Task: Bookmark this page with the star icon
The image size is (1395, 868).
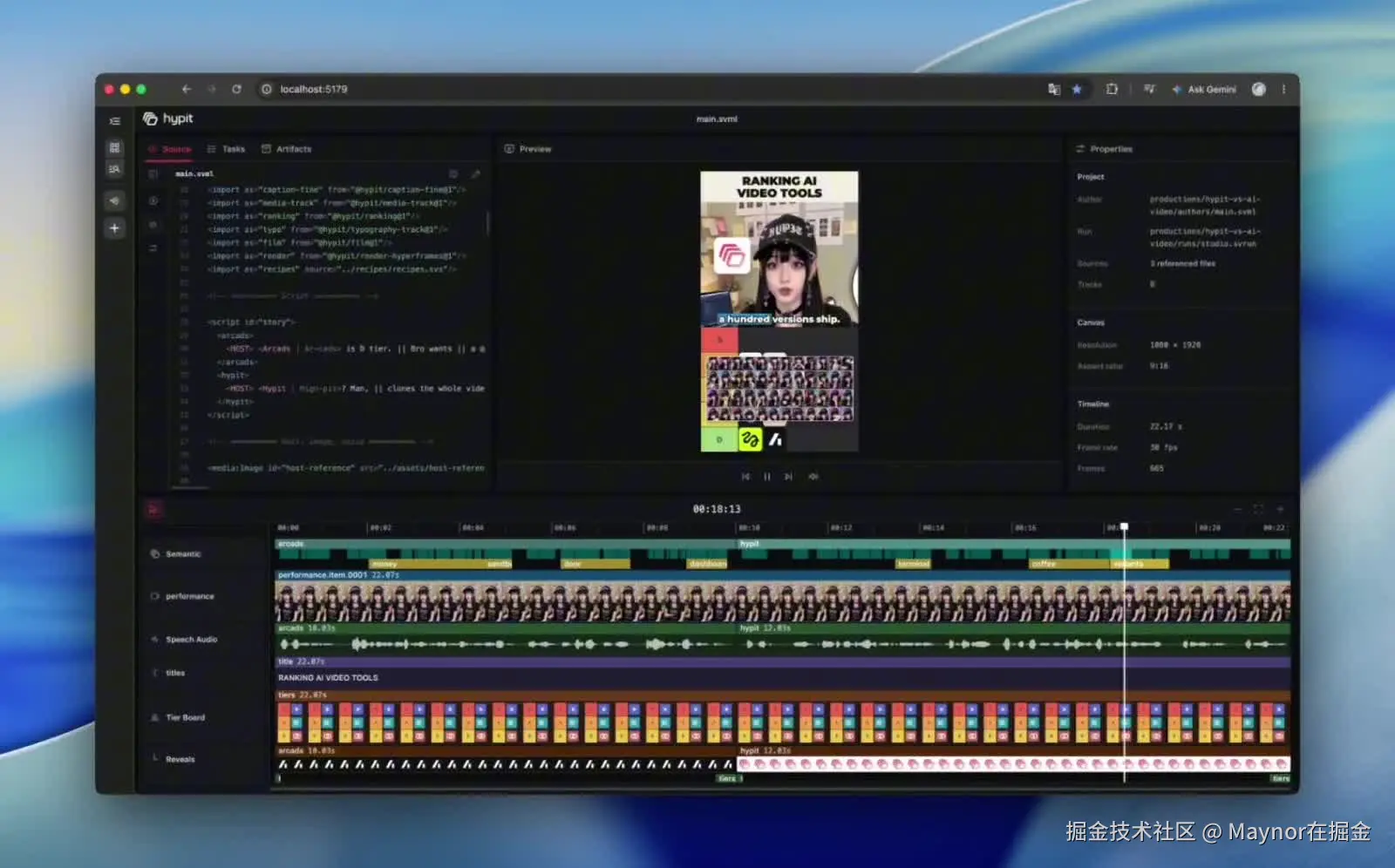Action: coord(1077,89)
